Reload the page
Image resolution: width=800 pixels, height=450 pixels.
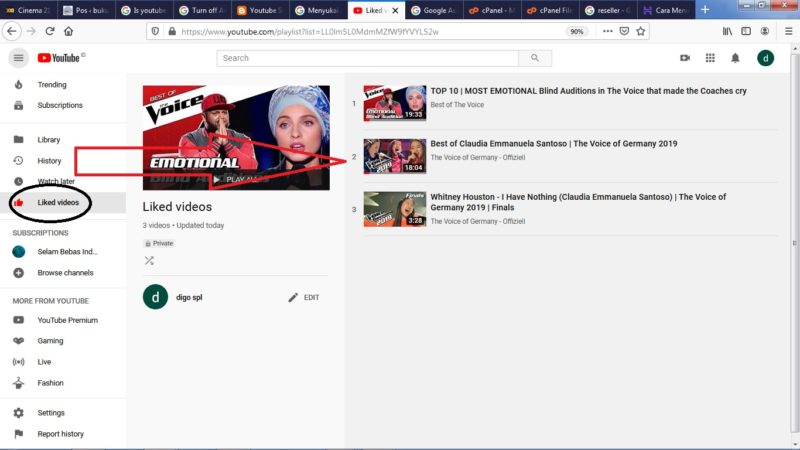[49, 32]
